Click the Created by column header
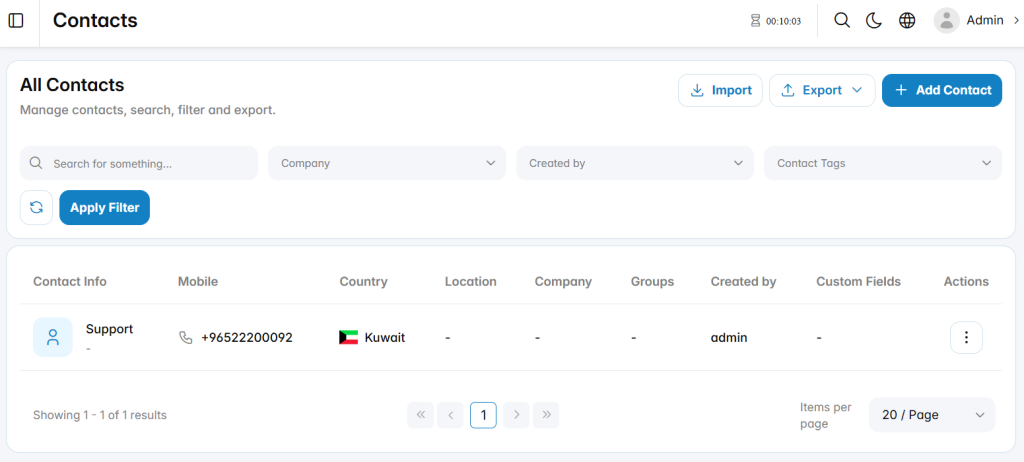Image resolution: width=1024 pixels, height=462 pixels. (744, 282)
